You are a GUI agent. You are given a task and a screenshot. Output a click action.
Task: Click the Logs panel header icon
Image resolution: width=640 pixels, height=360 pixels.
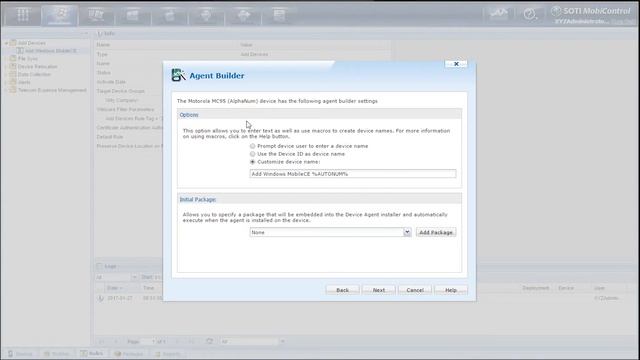coord(99,266)
